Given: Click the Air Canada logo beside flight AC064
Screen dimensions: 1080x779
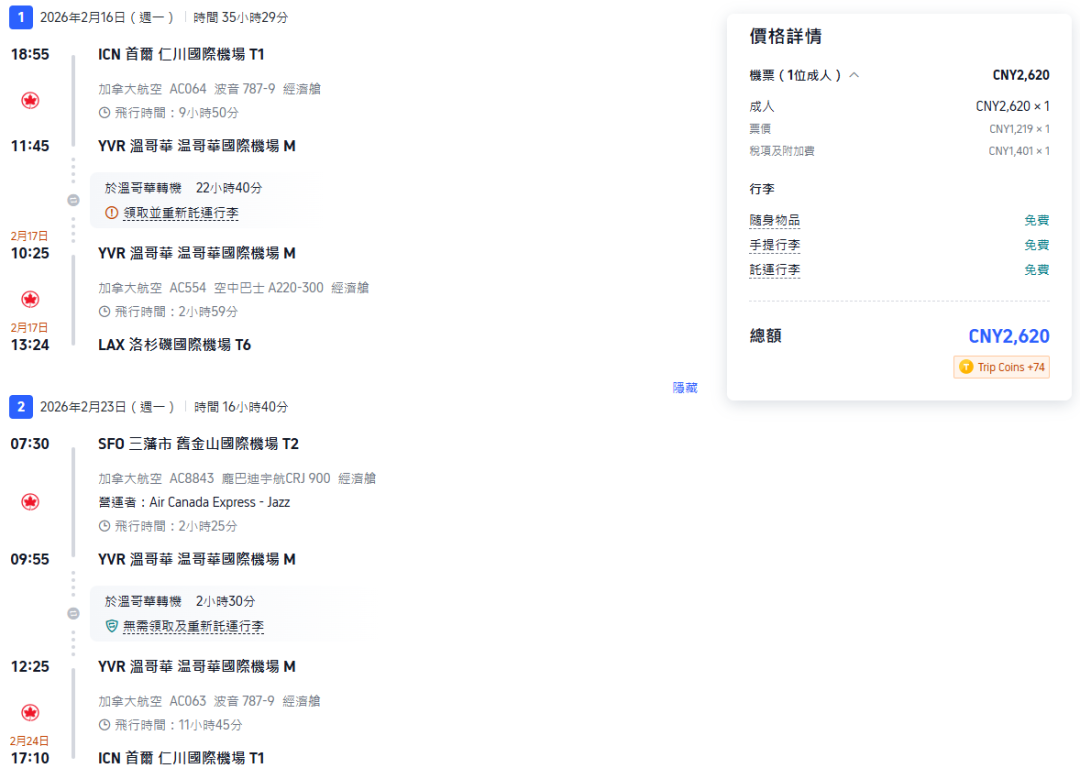Looking at the screenshot, I should click(x=30, y=100).
